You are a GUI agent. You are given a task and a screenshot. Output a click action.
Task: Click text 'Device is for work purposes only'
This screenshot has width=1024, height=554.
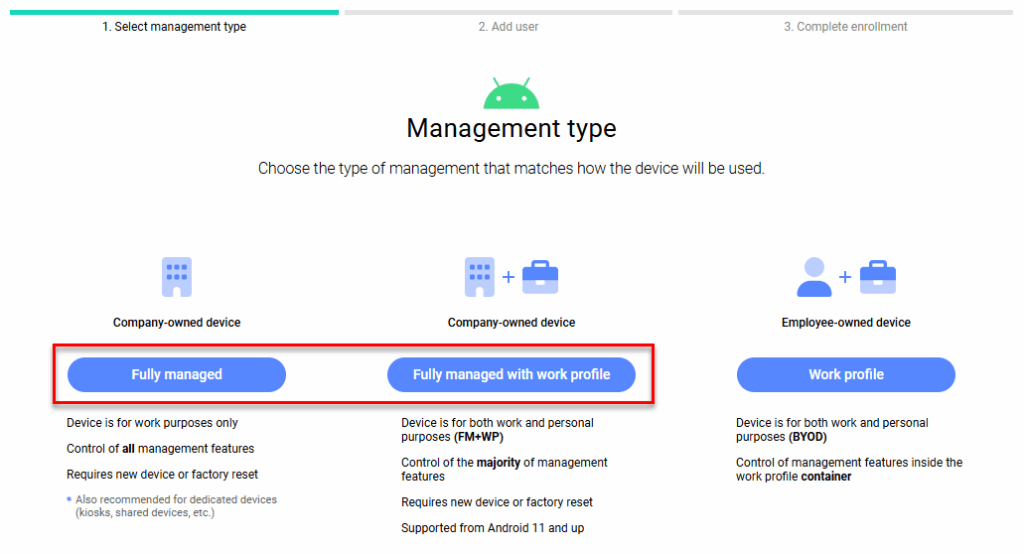click(152, 423)
